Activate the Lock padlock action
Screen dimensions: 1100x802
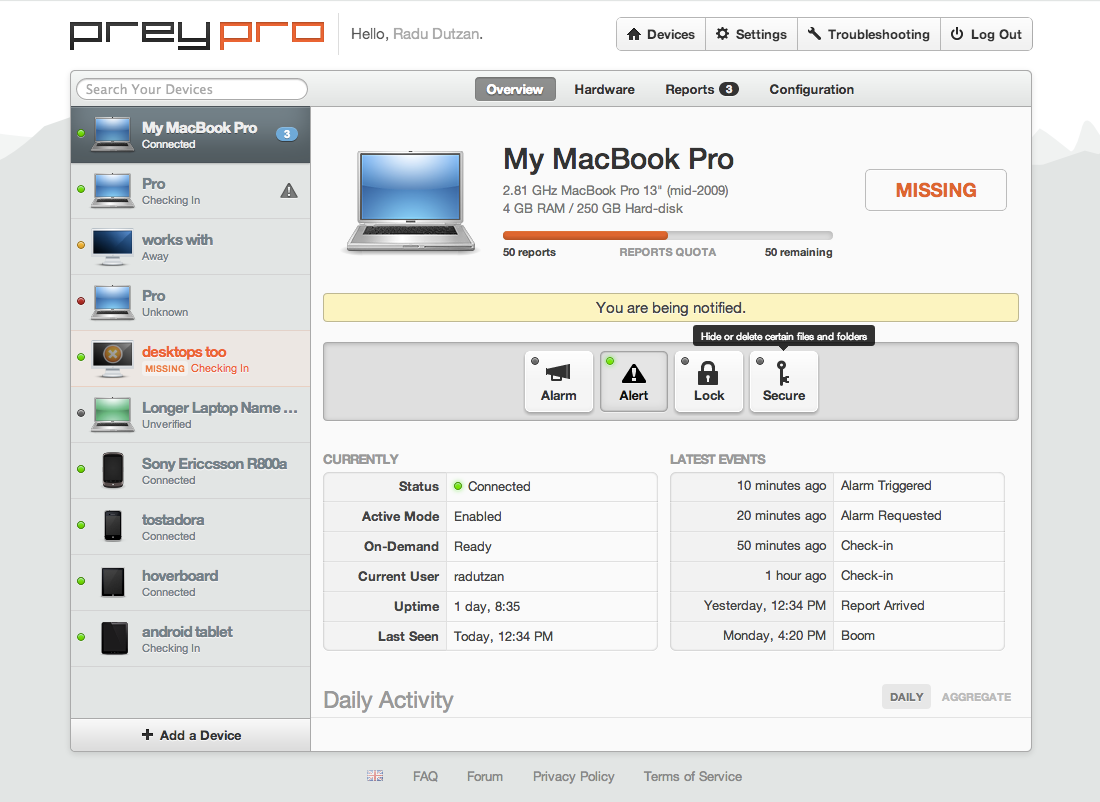coord(709,381)
